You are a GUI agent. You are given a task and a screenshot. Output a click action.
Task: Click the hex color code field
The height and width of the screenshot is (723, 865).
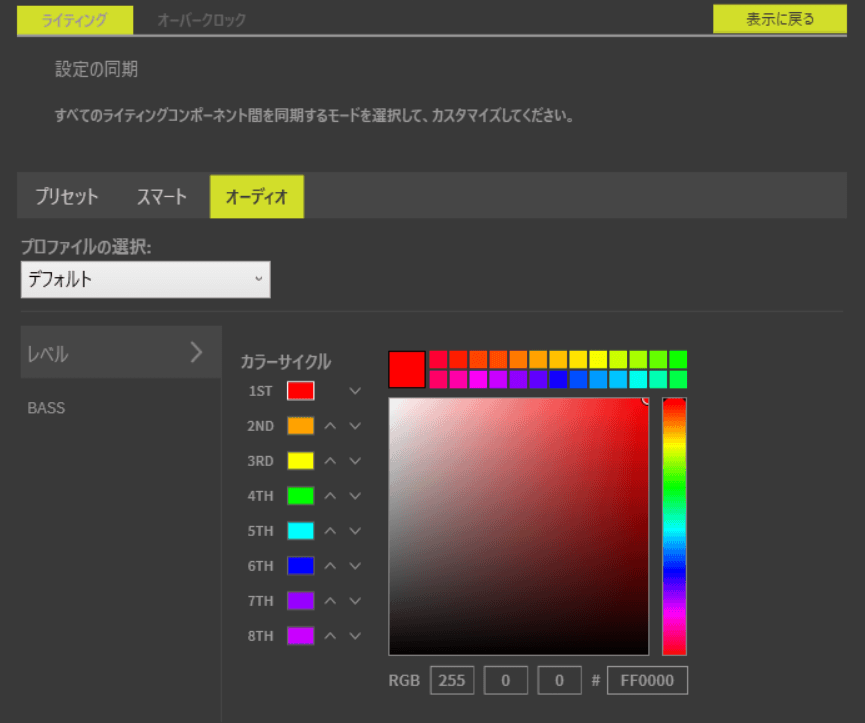coord(647,681)
